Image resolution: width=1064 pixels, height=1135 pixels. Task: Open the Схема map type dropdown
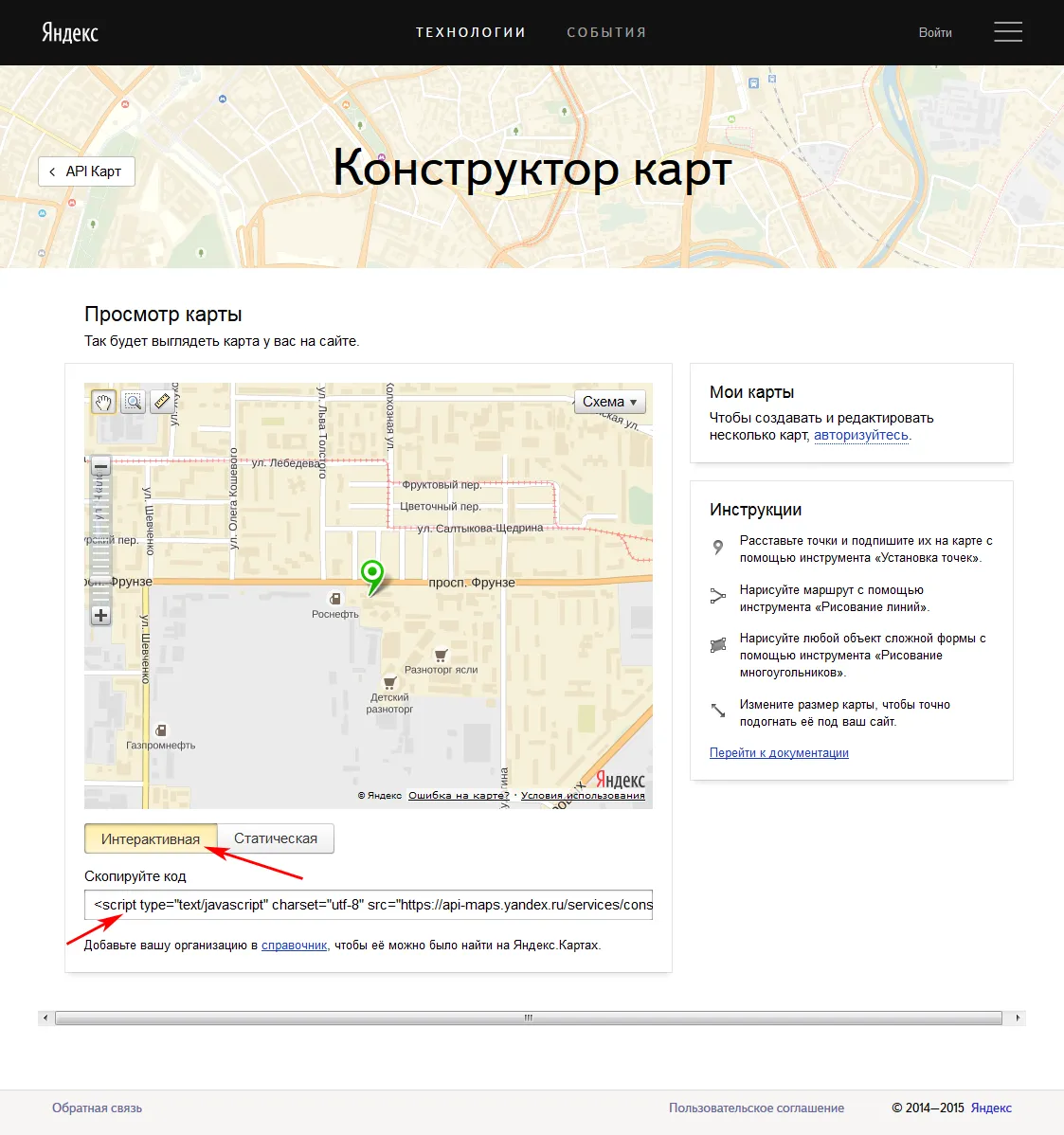609,402
